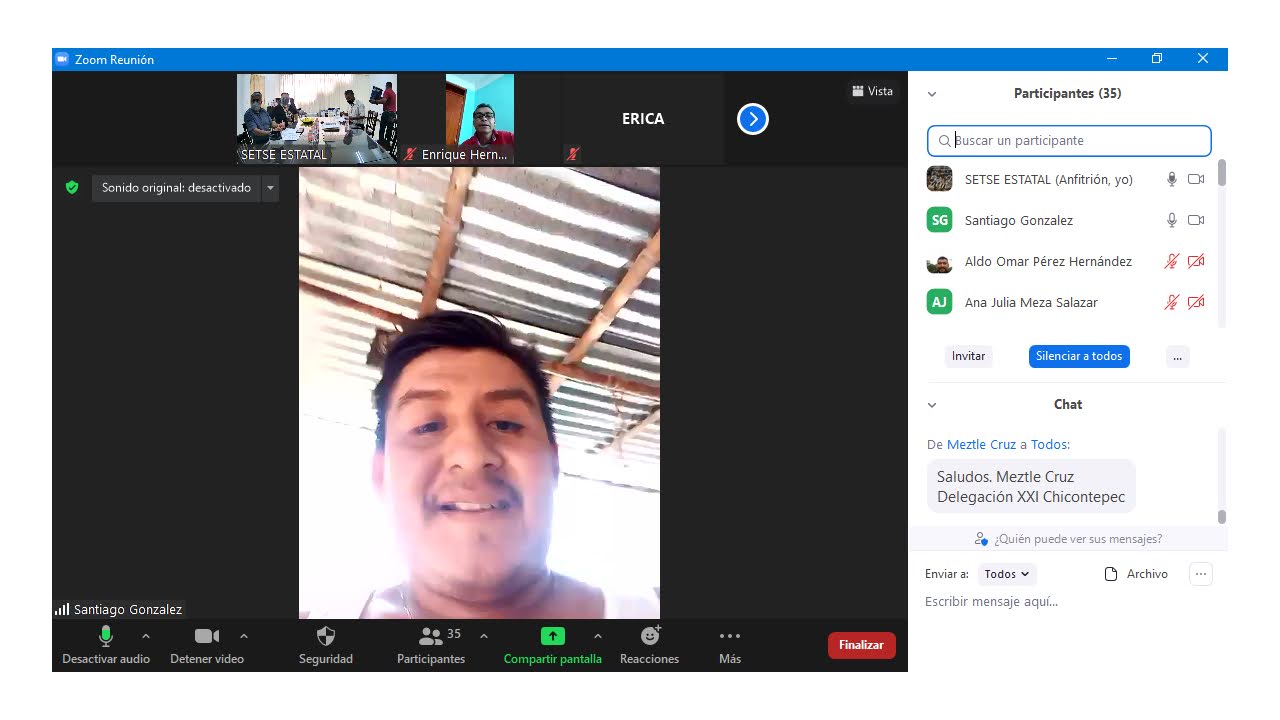Open share options caret beside Compartir pantalla
Screen dimensions: 1280x720
pyautogui.click(x=598, y=636)
